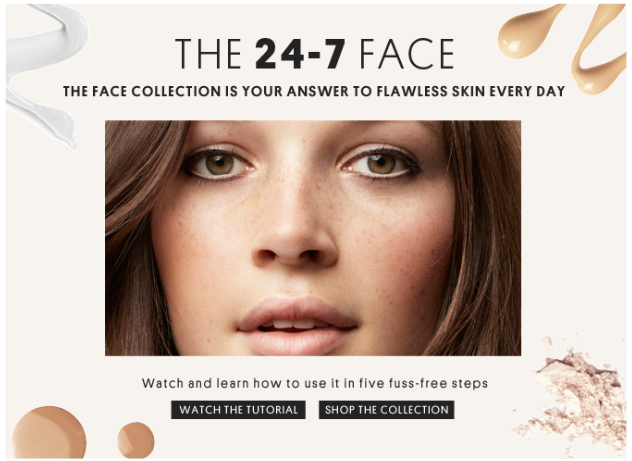Click the words EVERY DAY in the subheading

point(527,91)
